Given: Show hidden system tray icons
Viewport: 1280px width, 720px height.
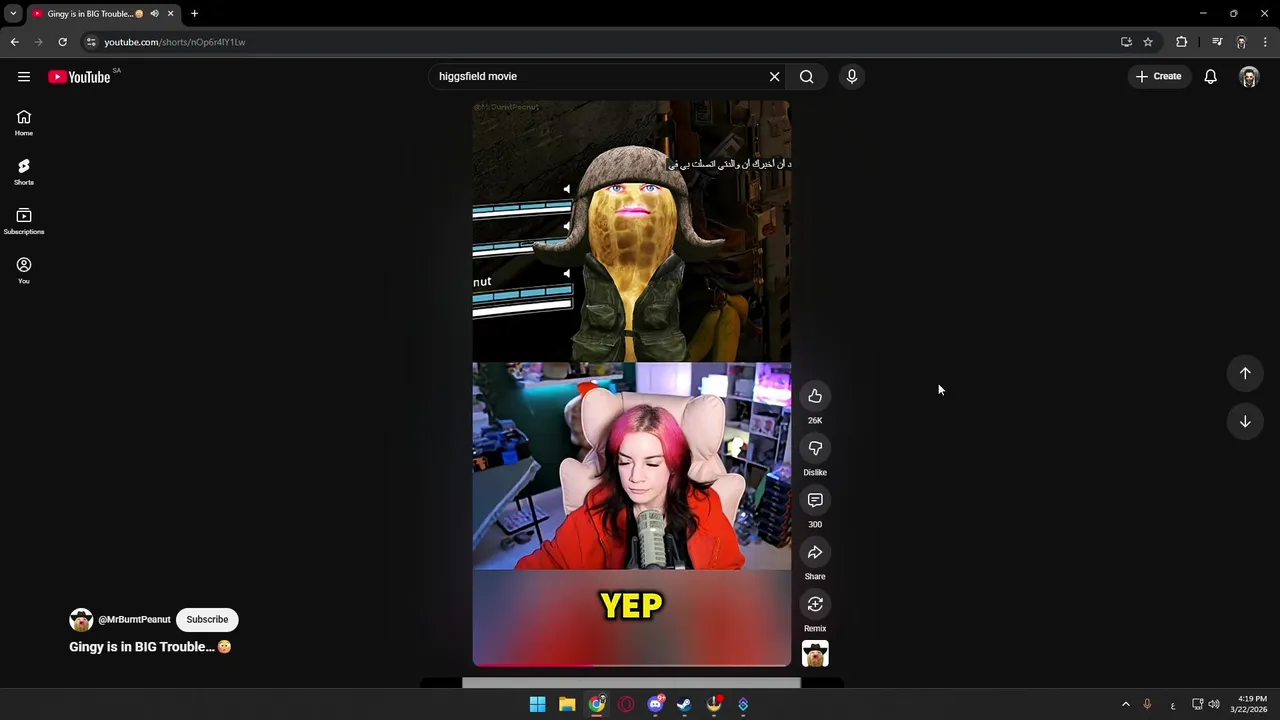Looking at the screenshot, I should [x=1125, y=704].
